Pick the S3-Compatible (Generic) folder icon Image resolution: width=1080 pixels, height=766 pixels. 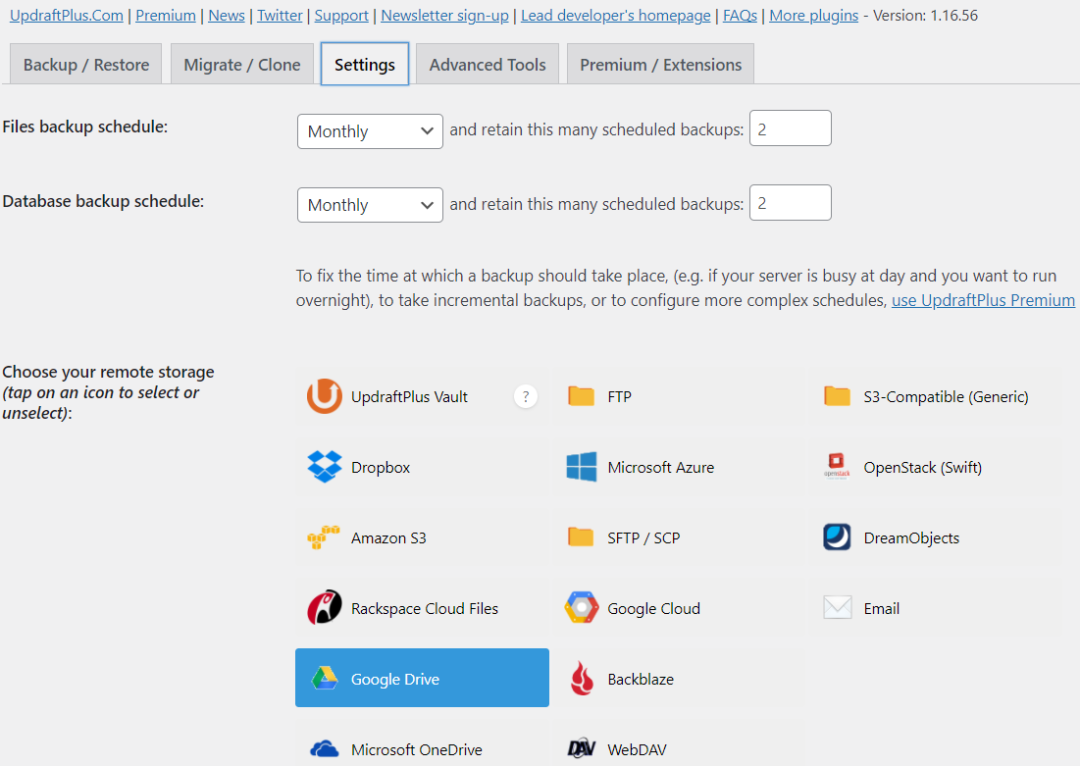pos(837,396)
